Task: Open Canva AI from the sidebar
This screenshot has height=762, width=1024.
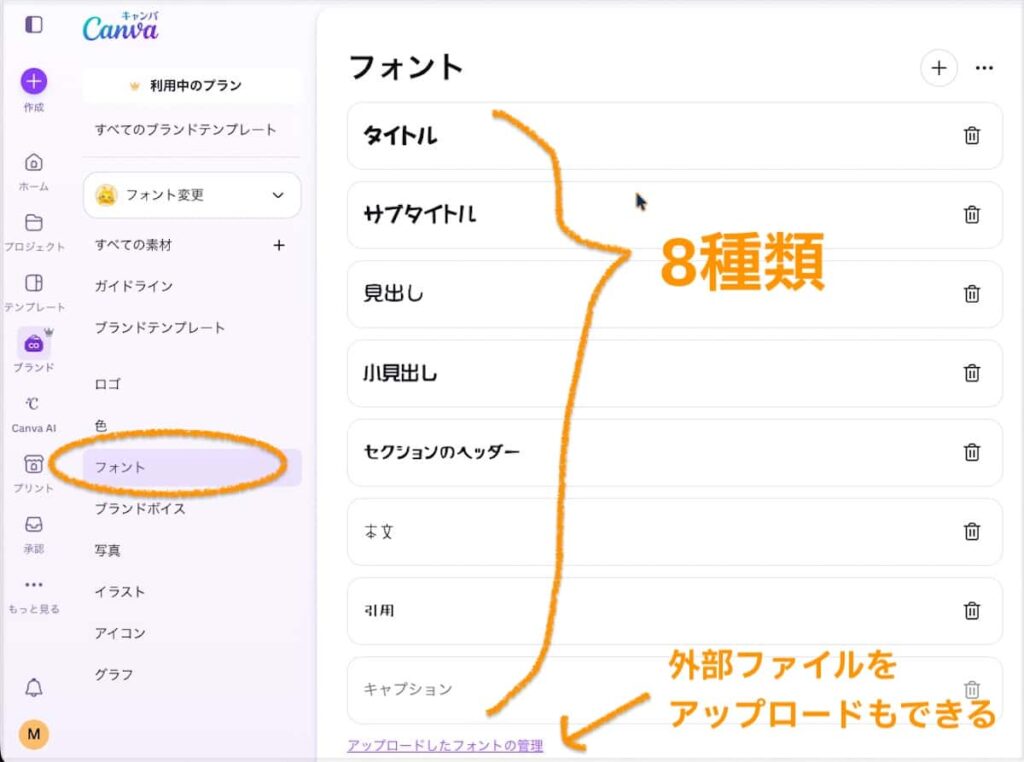Action: click(34, 405)
